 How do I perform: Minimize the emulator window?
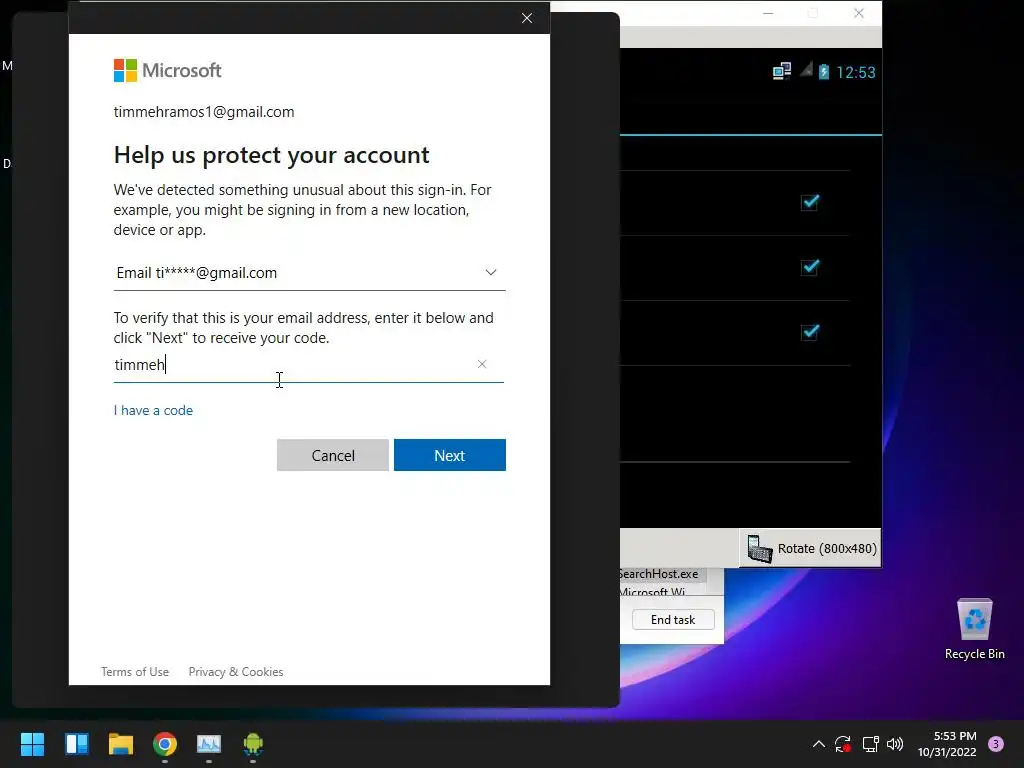click(x=768, y=13)
